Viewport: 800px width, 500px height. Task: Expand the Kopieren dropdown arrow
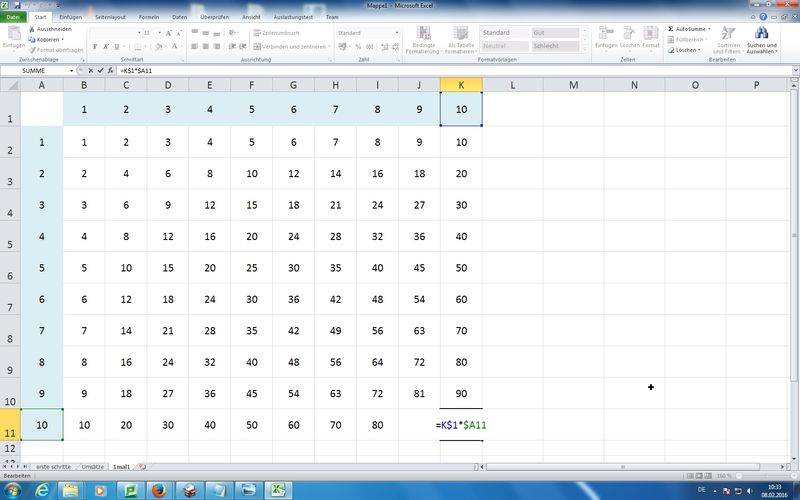click(62, 39)
